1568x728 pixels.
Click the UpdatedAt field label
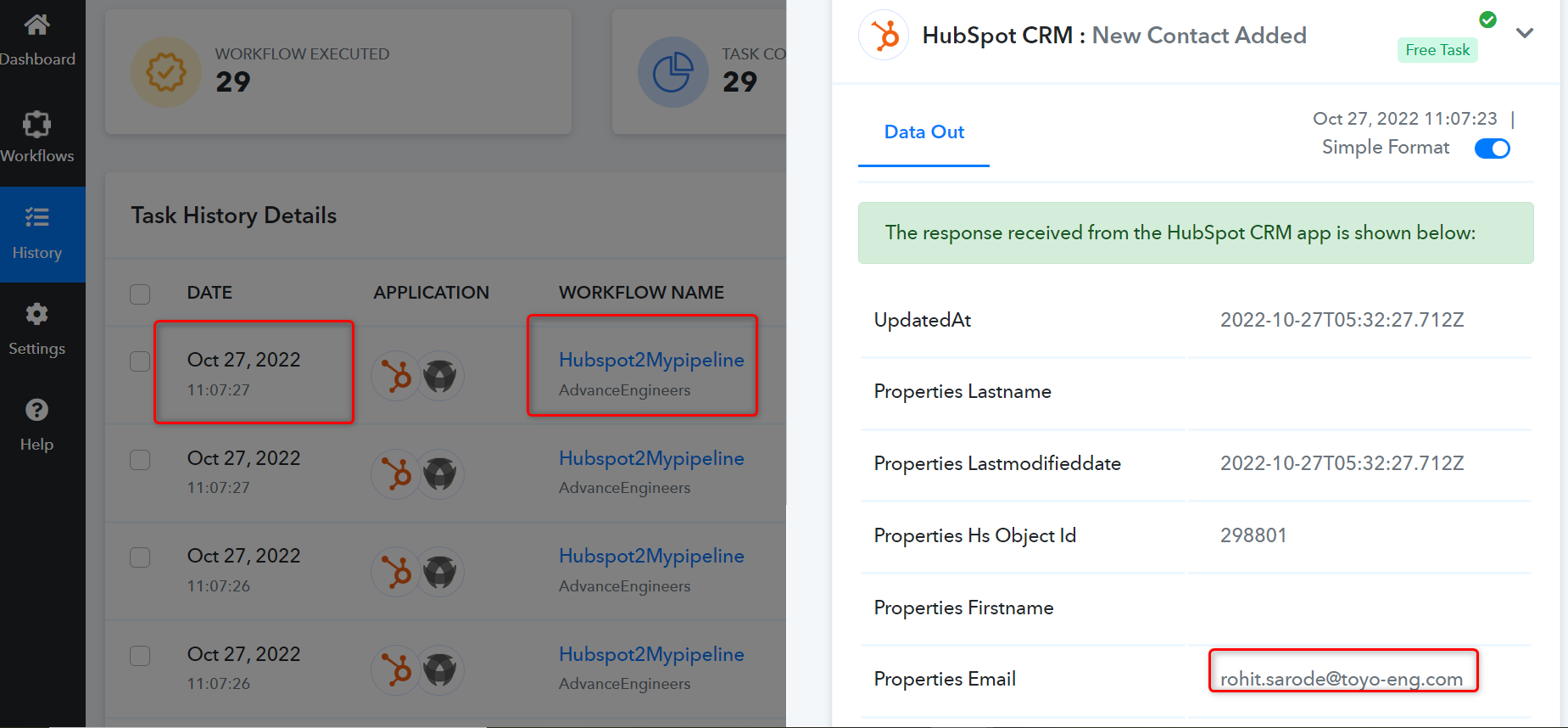point(923,320)
